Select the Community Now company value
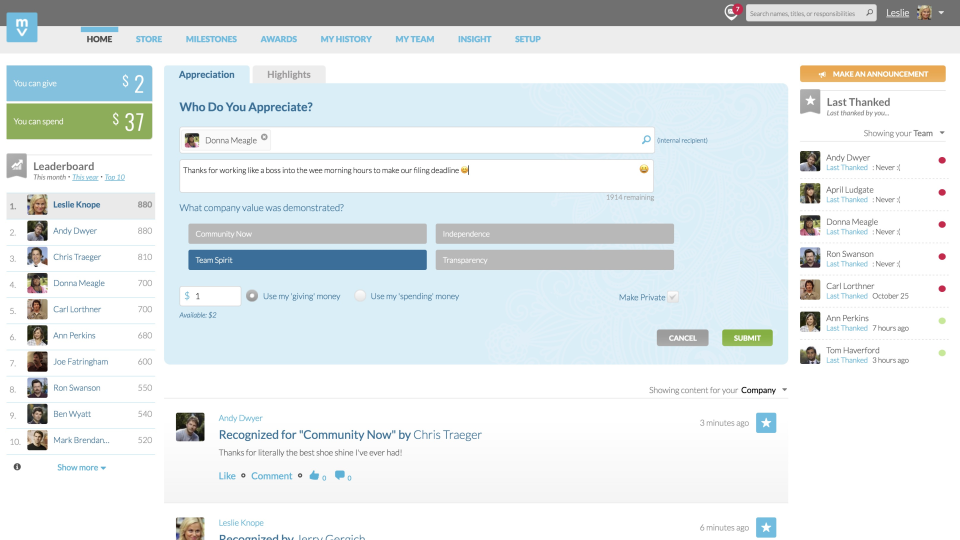The height and width of the screenshot is (540, 960). pyautogui.click(x=307, y=234)
